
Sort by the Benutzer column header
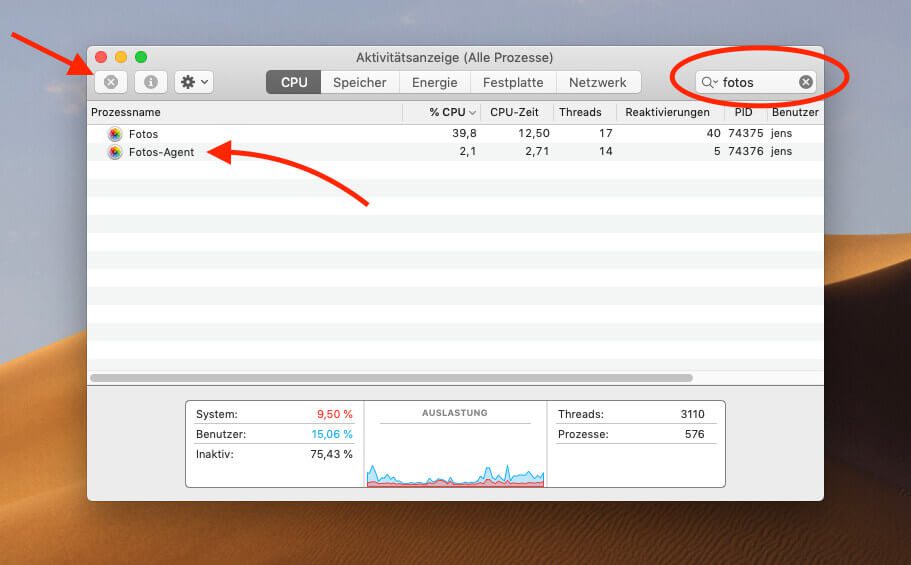795,112
